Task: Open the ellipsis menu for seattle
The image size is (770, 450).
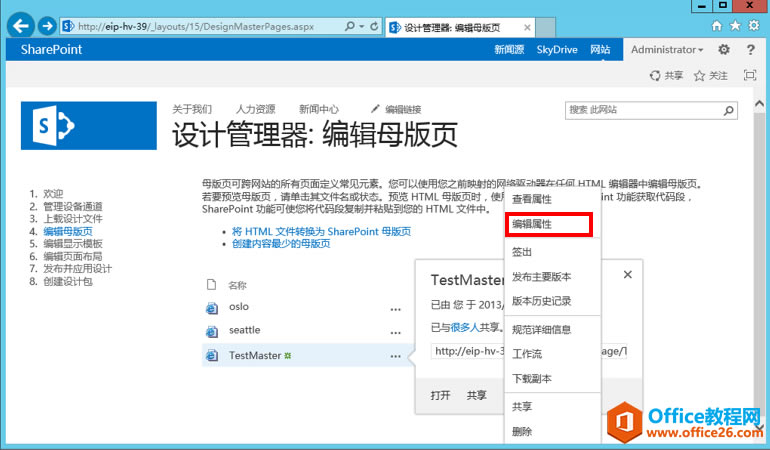Action: click(395, 333)
